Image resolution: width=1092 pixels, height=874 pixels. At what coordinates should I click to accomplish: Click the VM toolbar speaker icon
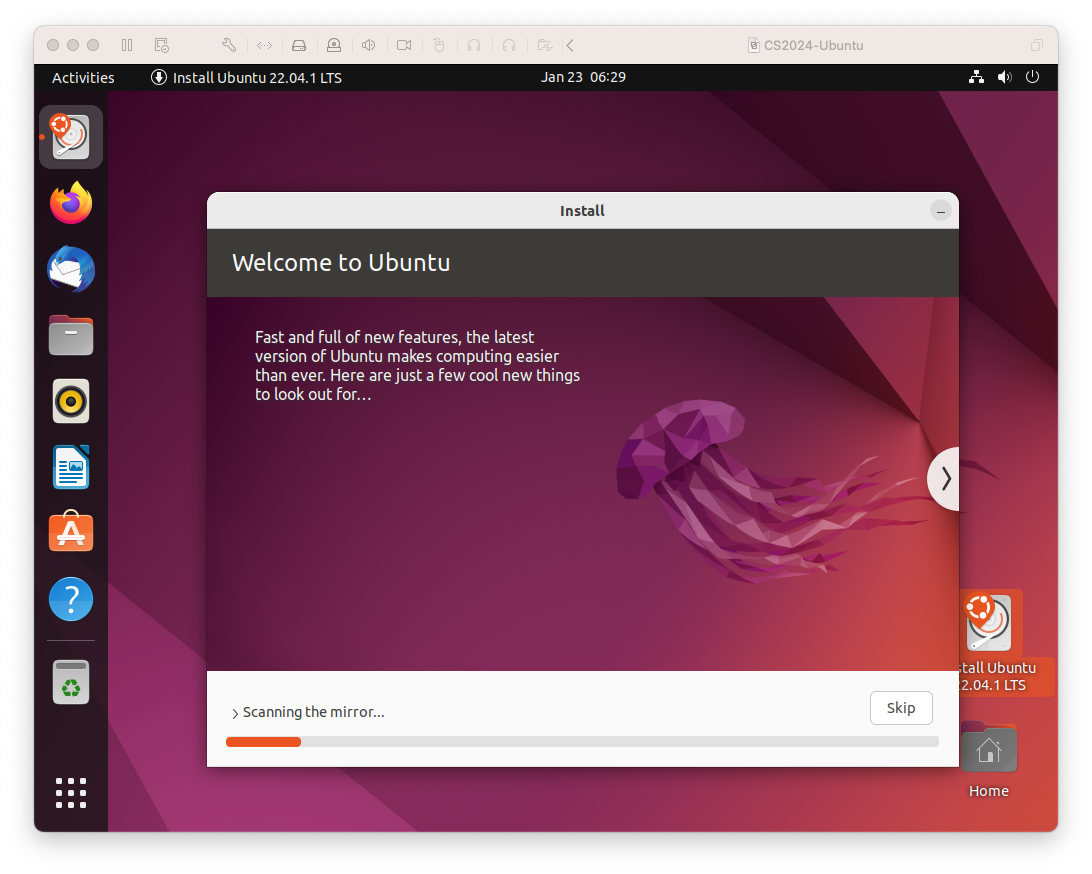[368, 45]
